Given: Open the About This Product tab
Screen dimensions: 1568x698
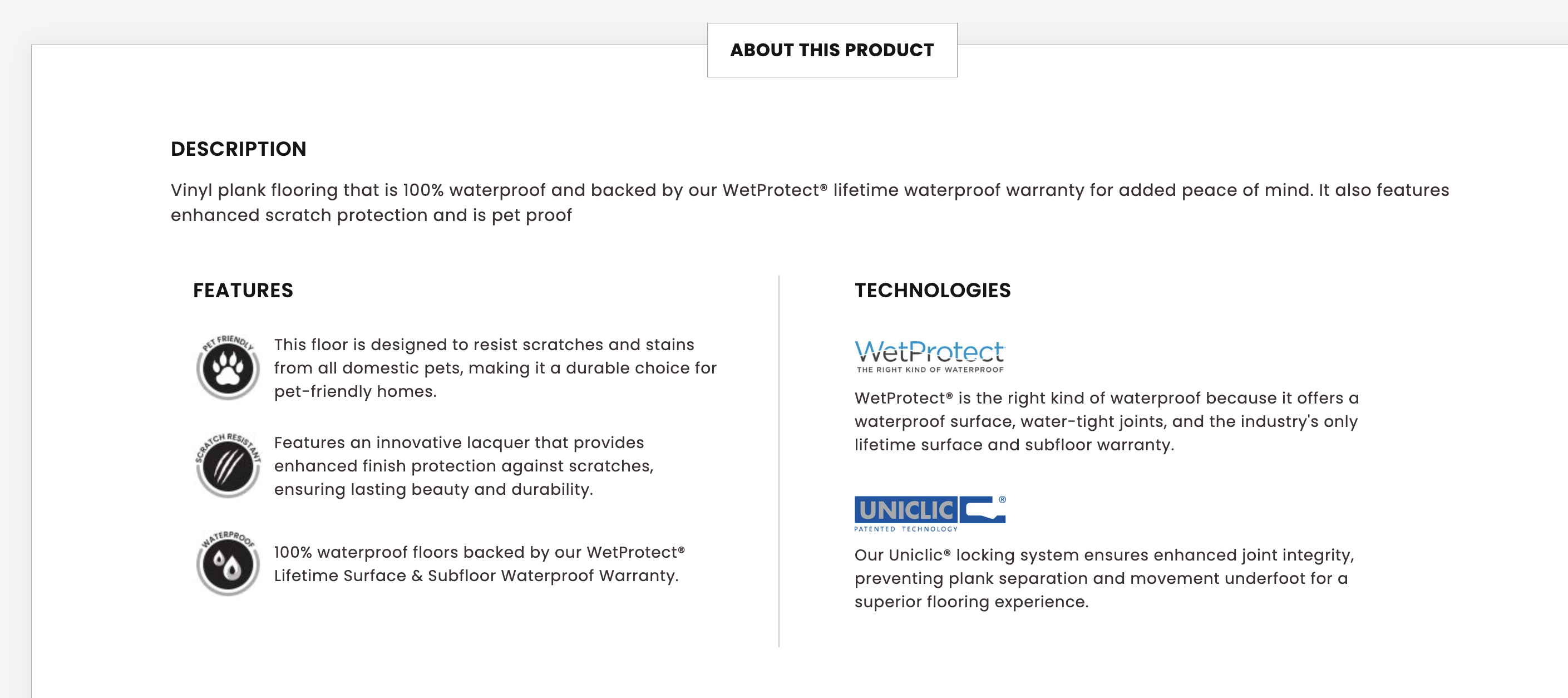Looking at the screenshot, I should [831, 50].
